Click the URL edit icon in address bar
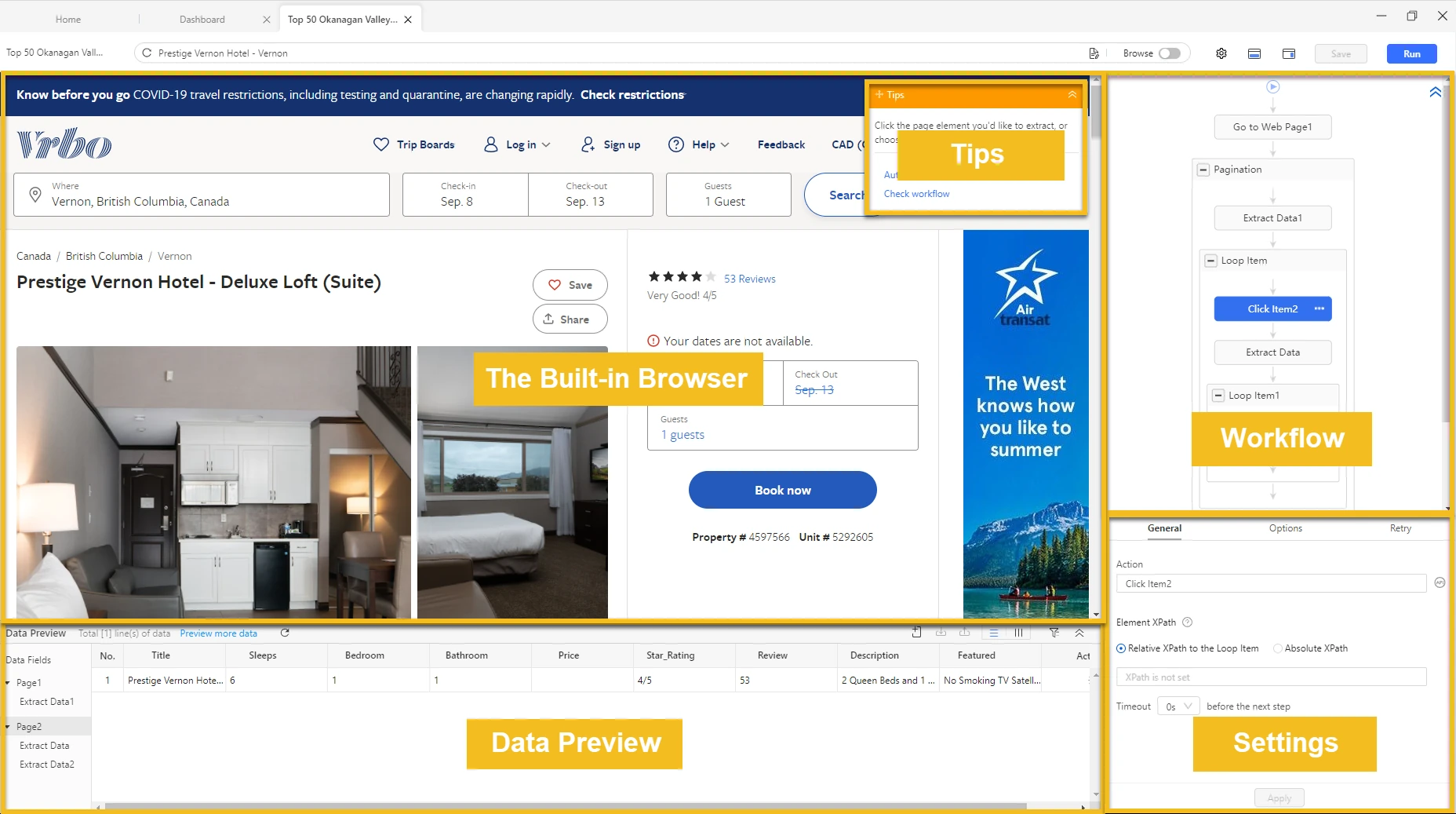 click(x=1094, y=53)
